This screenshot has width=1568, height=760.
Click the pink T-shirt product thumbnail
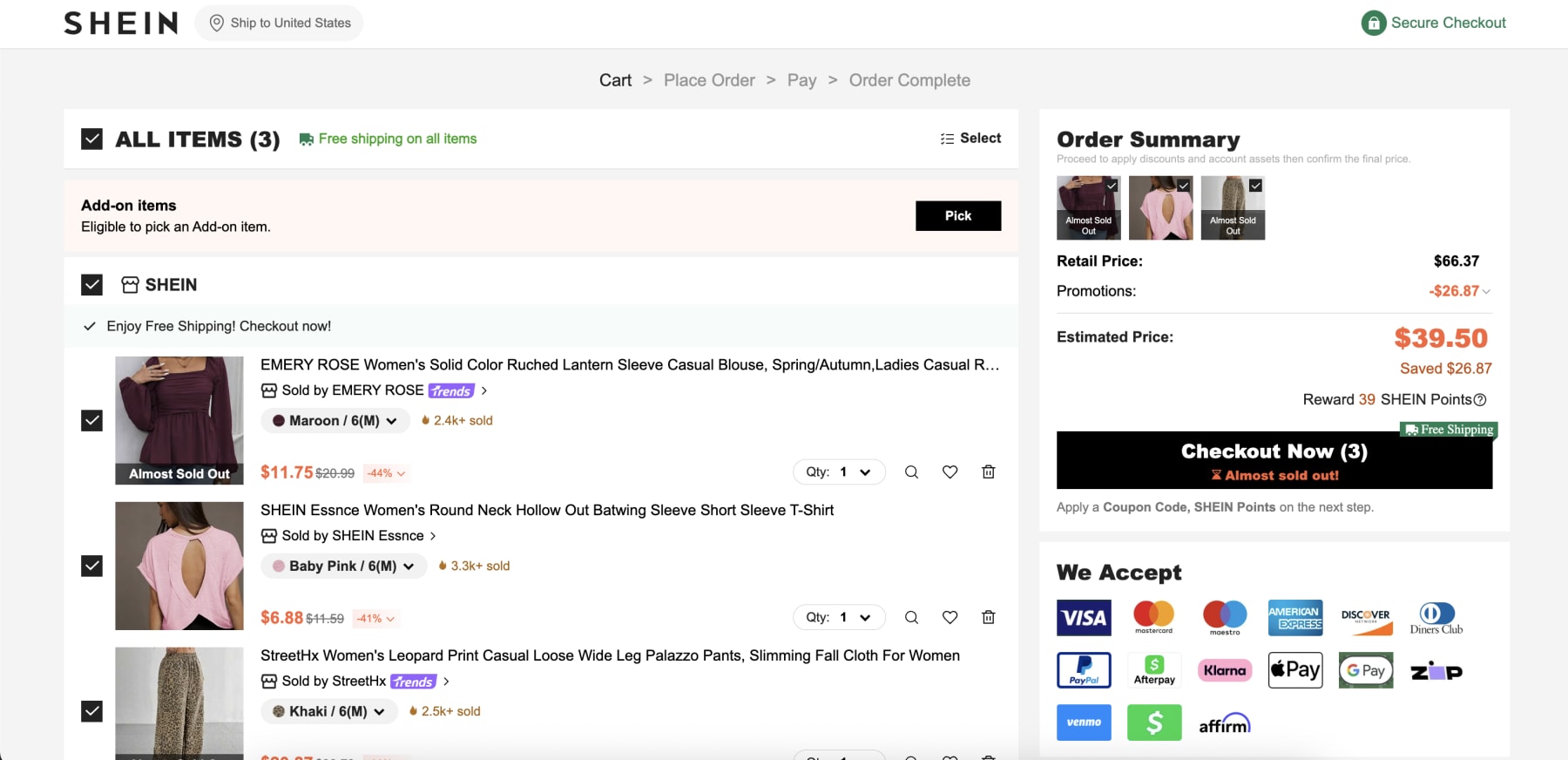(179, 566)
